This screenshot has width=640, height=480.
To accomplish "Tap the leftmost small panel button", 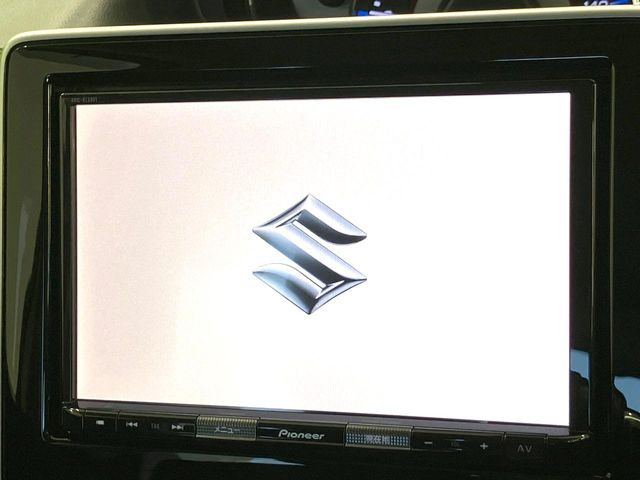I will click(100, 423).
